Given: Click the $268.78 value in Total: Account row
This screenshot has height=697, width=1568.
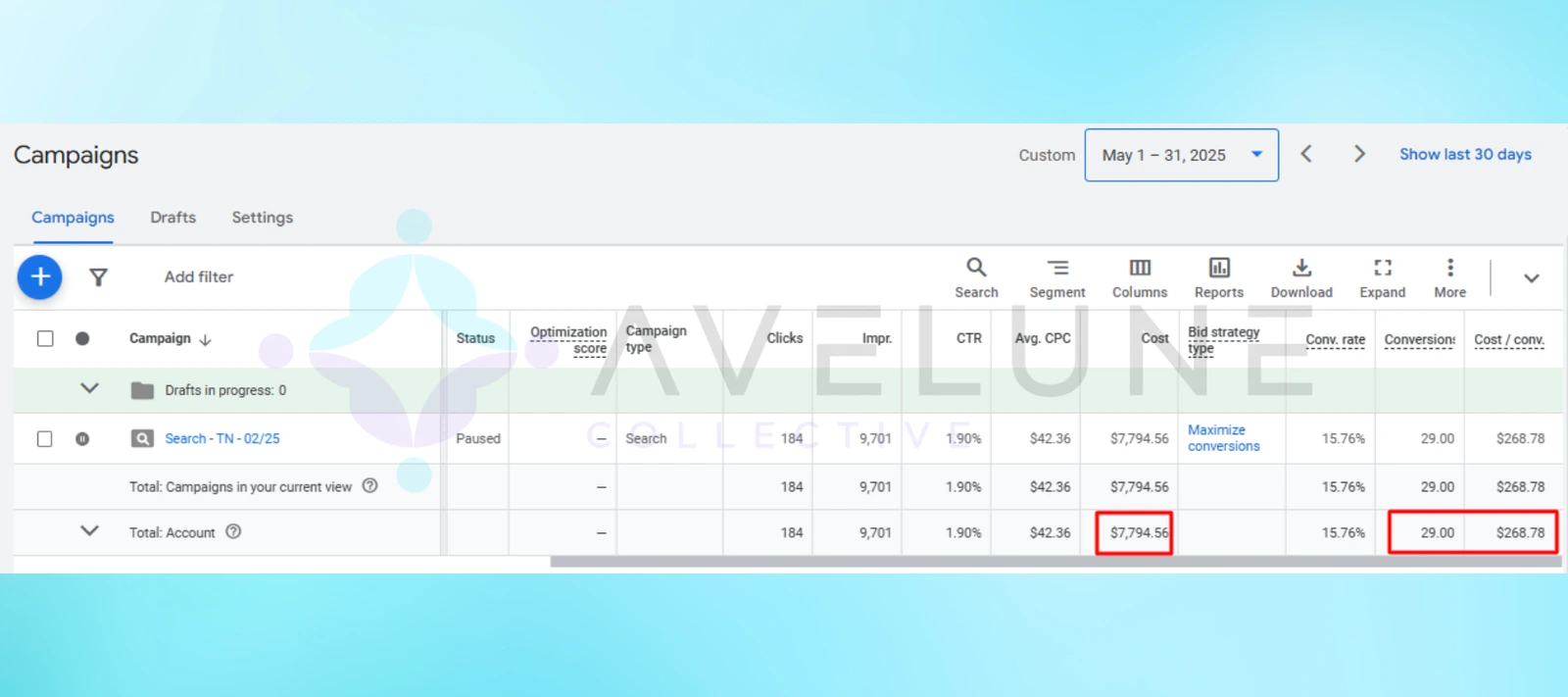Looking at the screenshot, I should [1520, 533].
